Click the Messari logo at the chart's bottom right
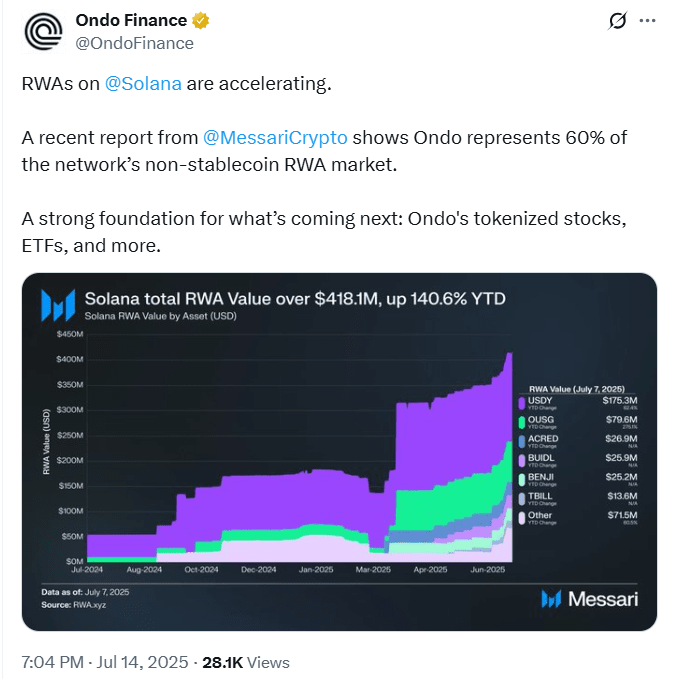The image size is (673, 679). (x=589, y=599)
